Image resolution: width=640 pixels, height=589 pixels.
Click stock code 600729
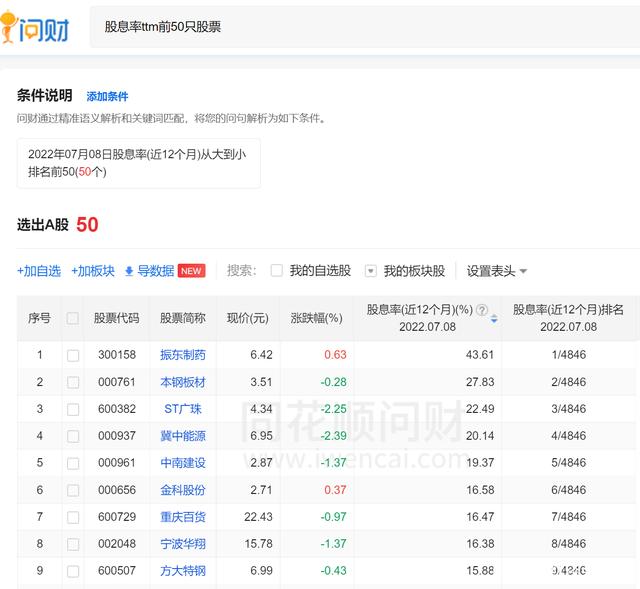pyautogui.click(x=117, y=517)
